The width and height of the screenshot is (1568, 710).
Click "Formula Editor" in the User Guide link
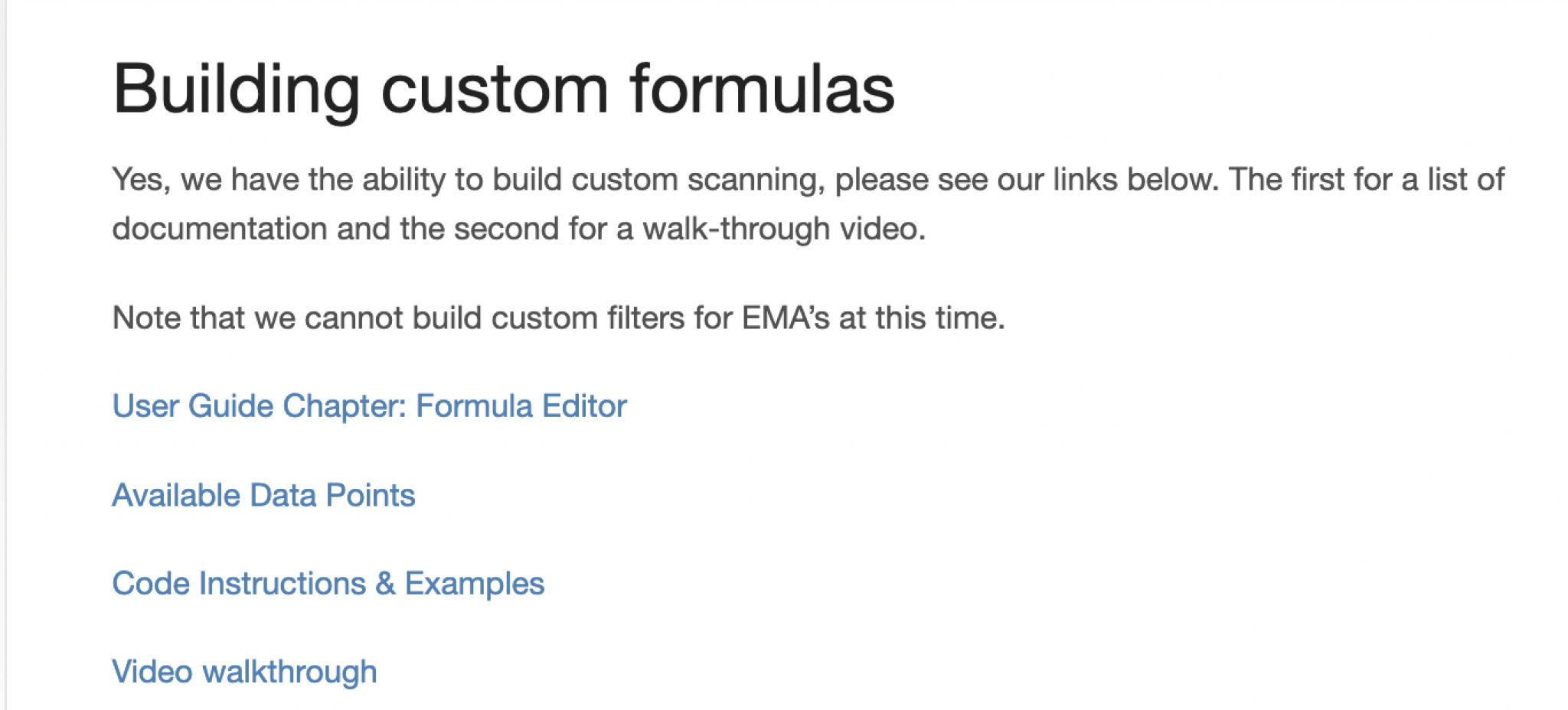(x=521, y=406)
